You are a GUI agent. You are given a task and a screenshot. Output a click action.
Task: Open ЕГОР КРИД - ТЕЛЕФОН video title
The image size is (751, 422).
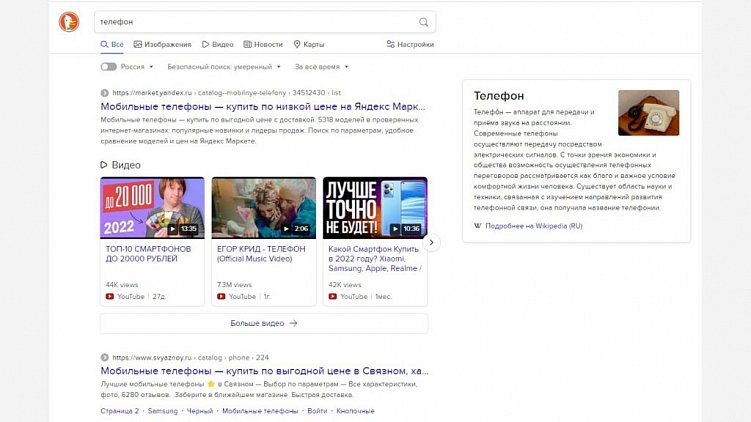click(261, 254)
